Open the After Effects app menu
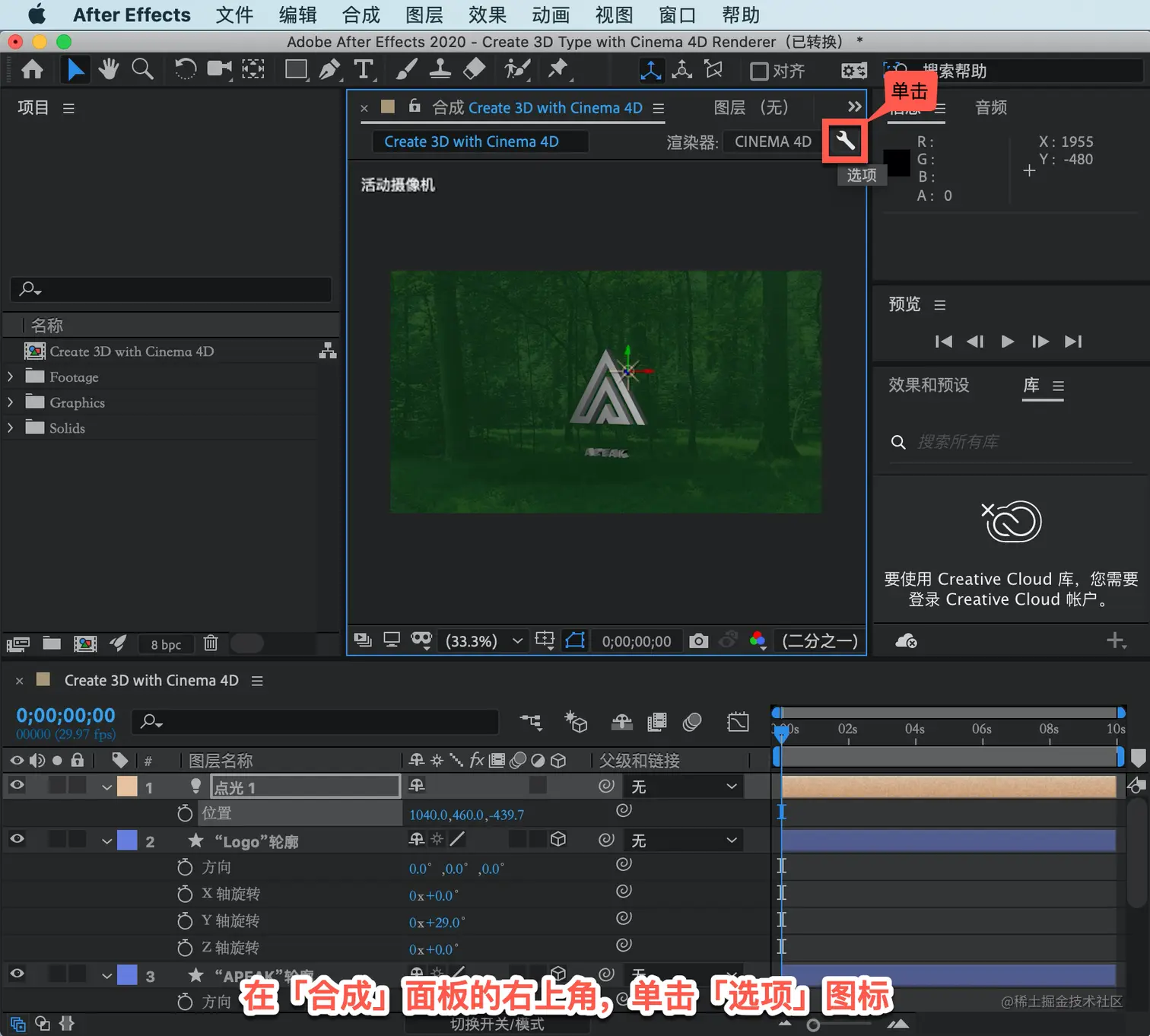 (132, 15)
